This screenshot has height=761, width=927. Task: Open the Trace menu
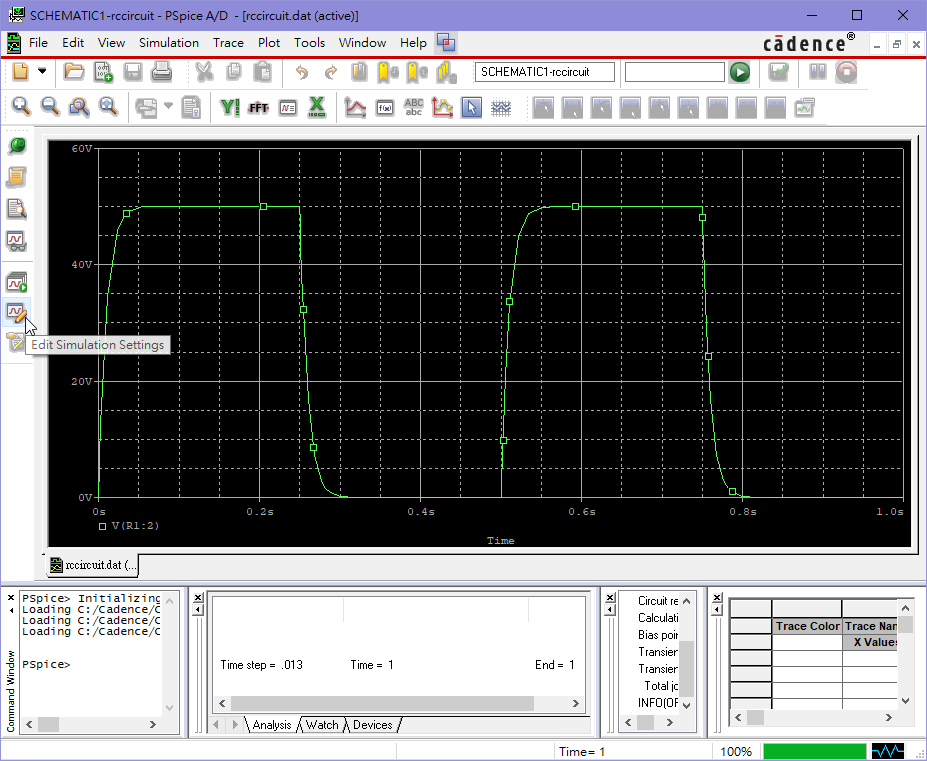coord(228,43)
